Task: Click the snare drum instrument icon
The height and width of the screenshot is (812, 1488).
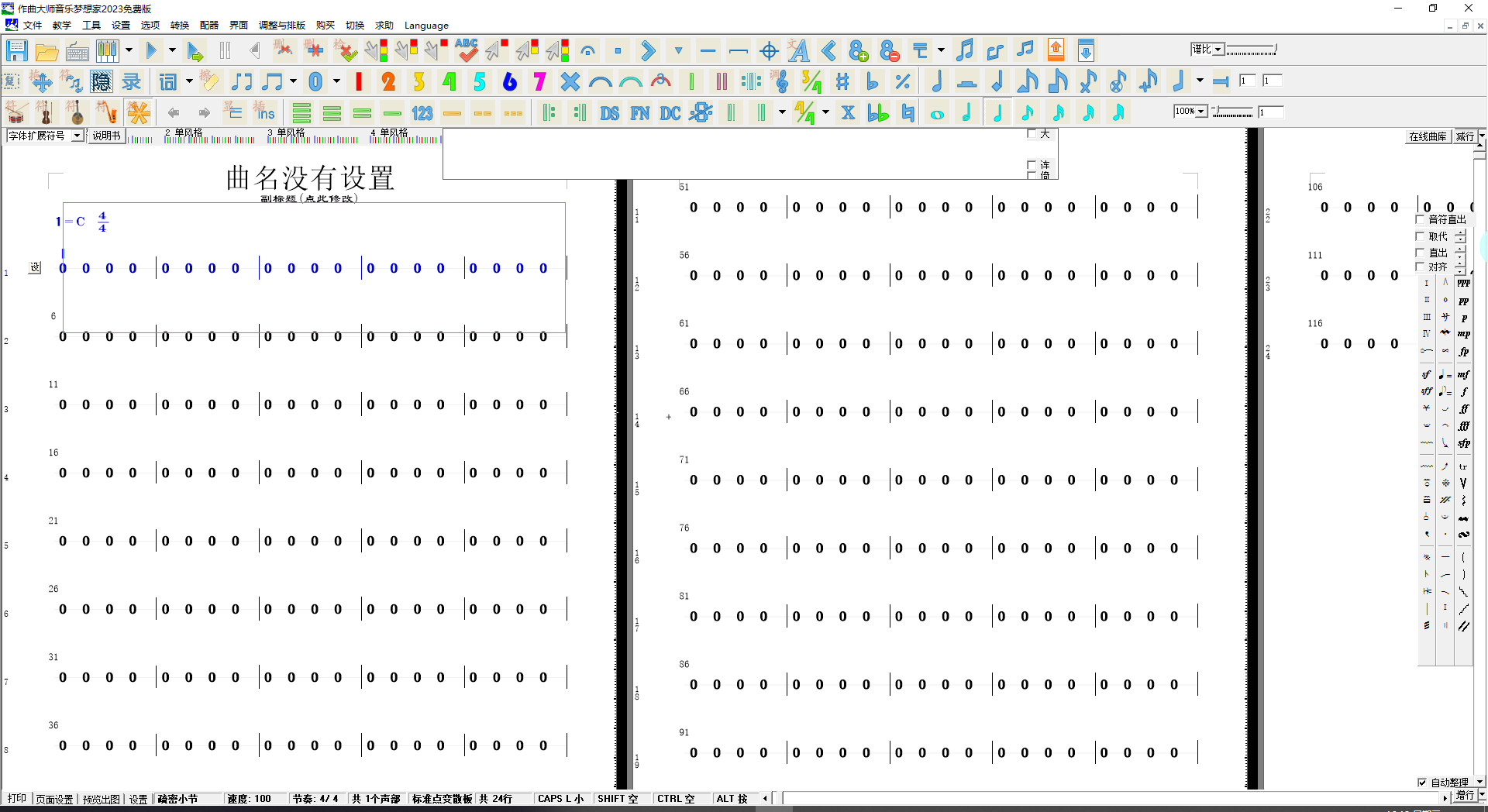Action: pos(15,113)
